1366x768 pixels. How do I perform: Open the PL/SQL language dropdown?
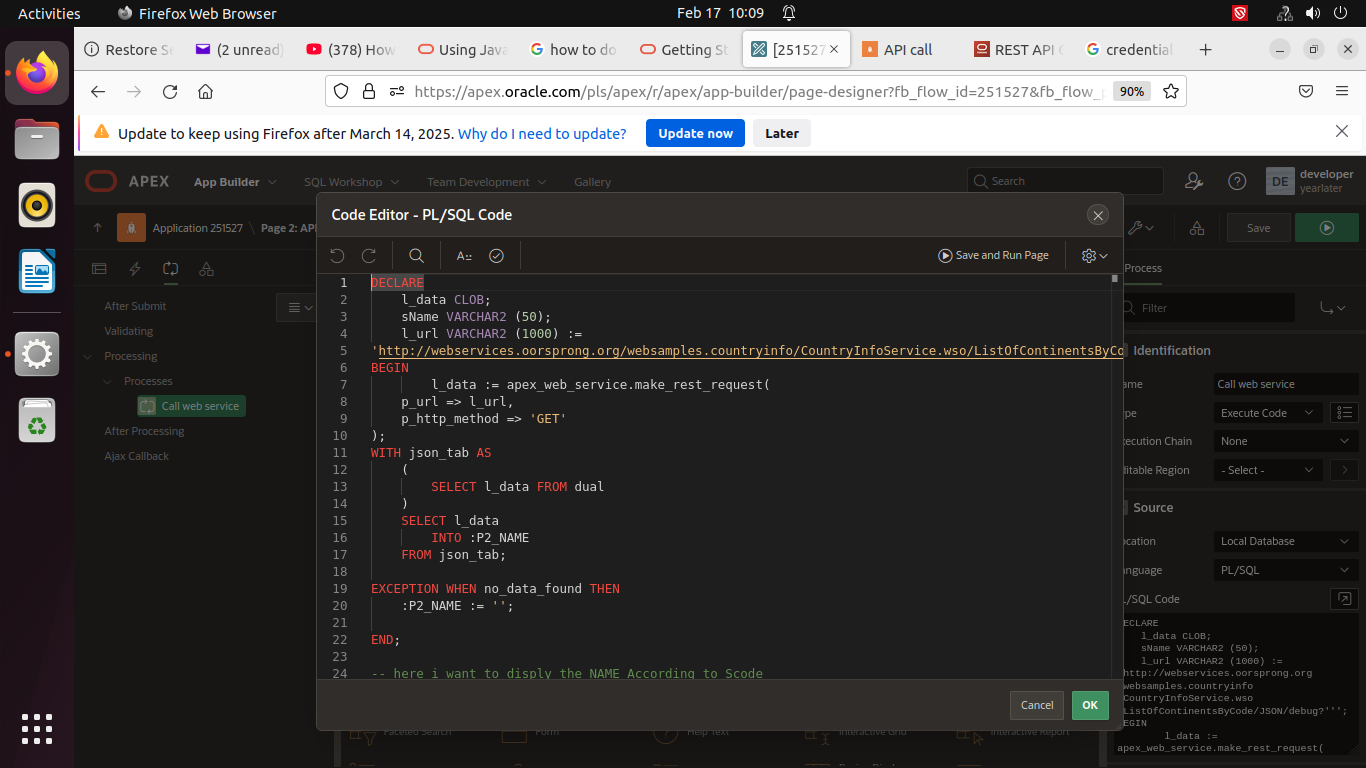(x=1285, y=570)
